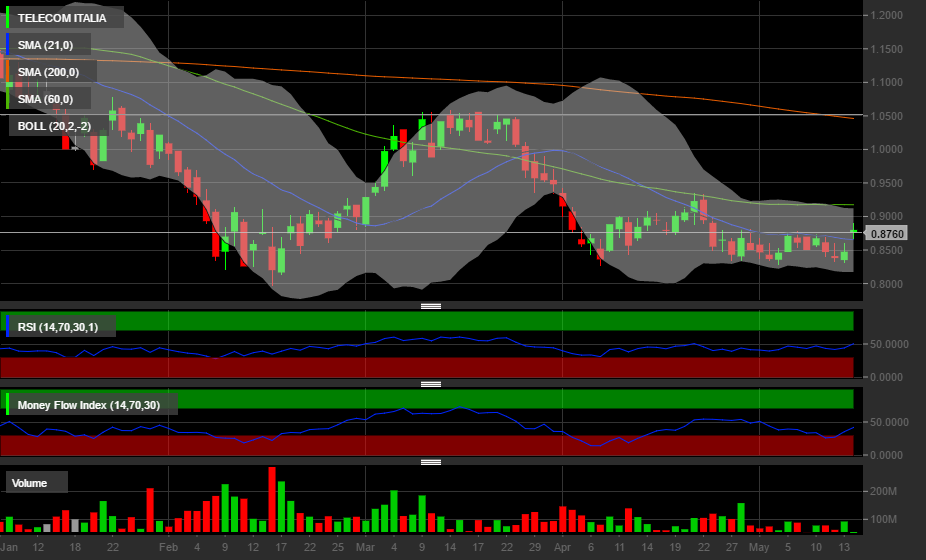This screenshot has width=926, height=560.
Task: Click the current price tag 0.8760
Action: (x=887, y=233)
